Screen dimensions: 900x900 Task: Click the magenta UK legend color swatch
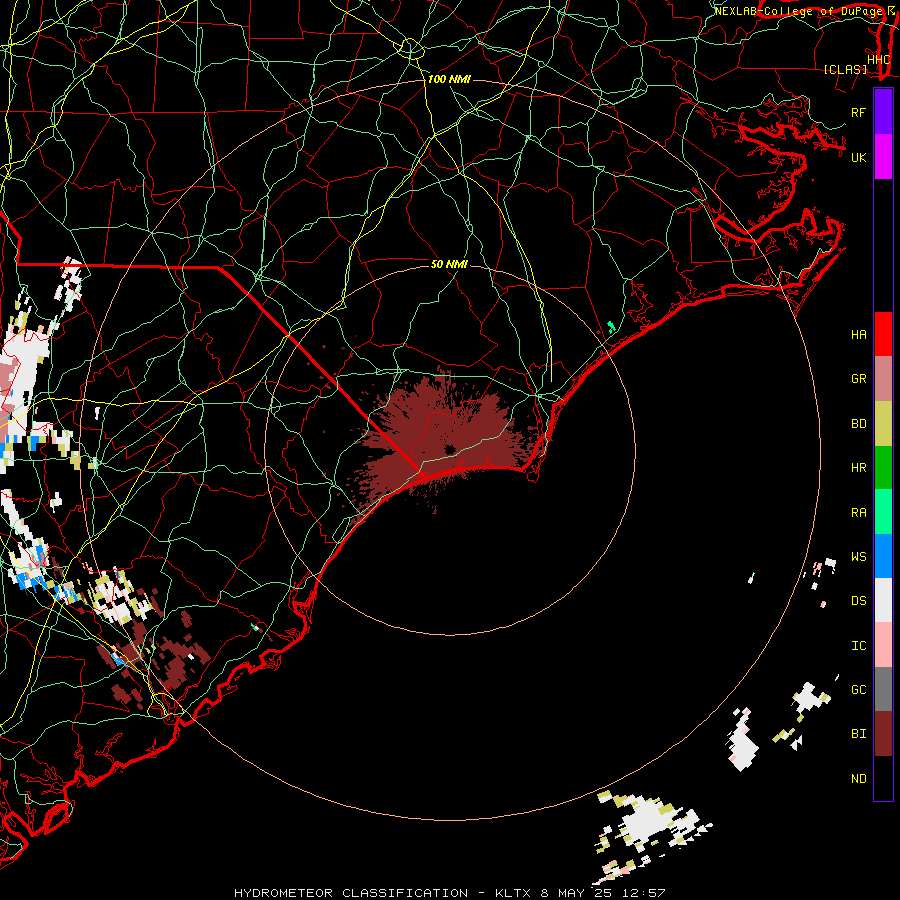pyautogui.click(x=883, y=157)
